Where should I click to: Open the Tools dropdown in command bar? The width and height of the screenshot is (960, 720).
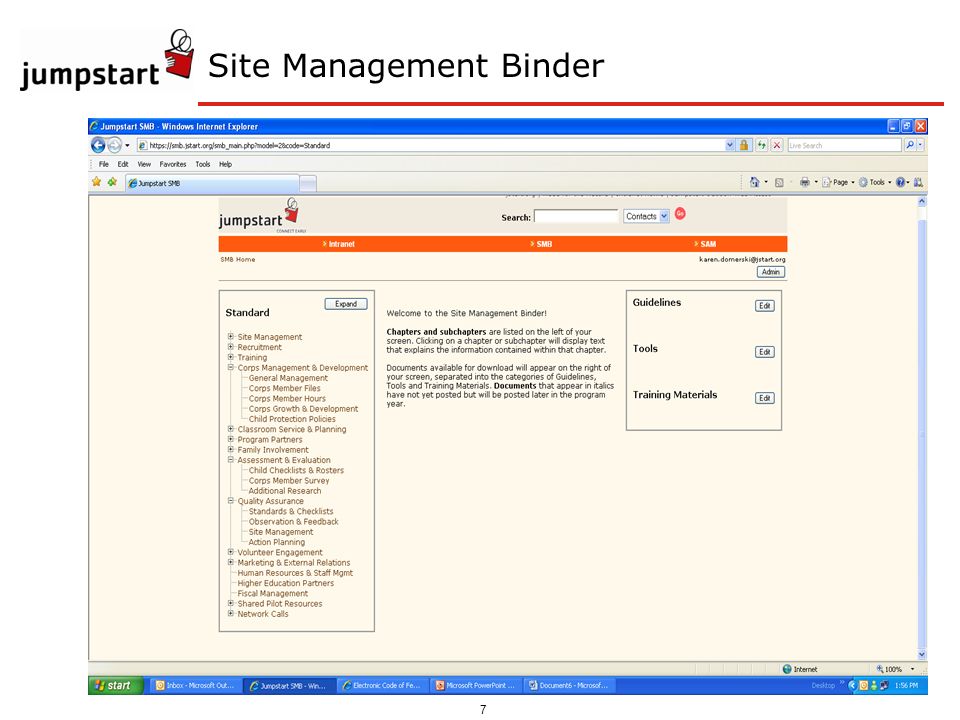(874, 182)
